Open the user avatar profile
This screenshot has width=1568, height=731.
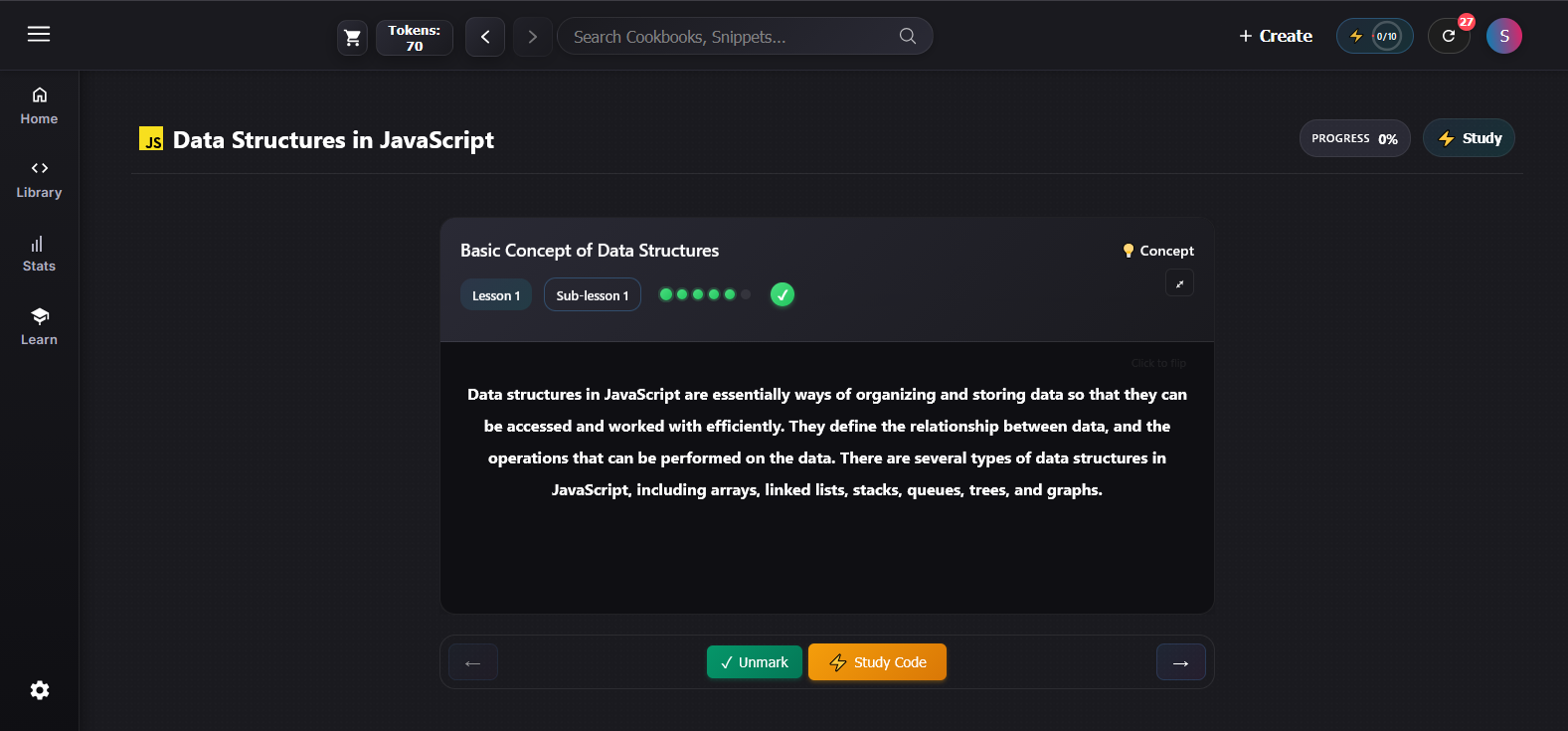pos(1503,37)
